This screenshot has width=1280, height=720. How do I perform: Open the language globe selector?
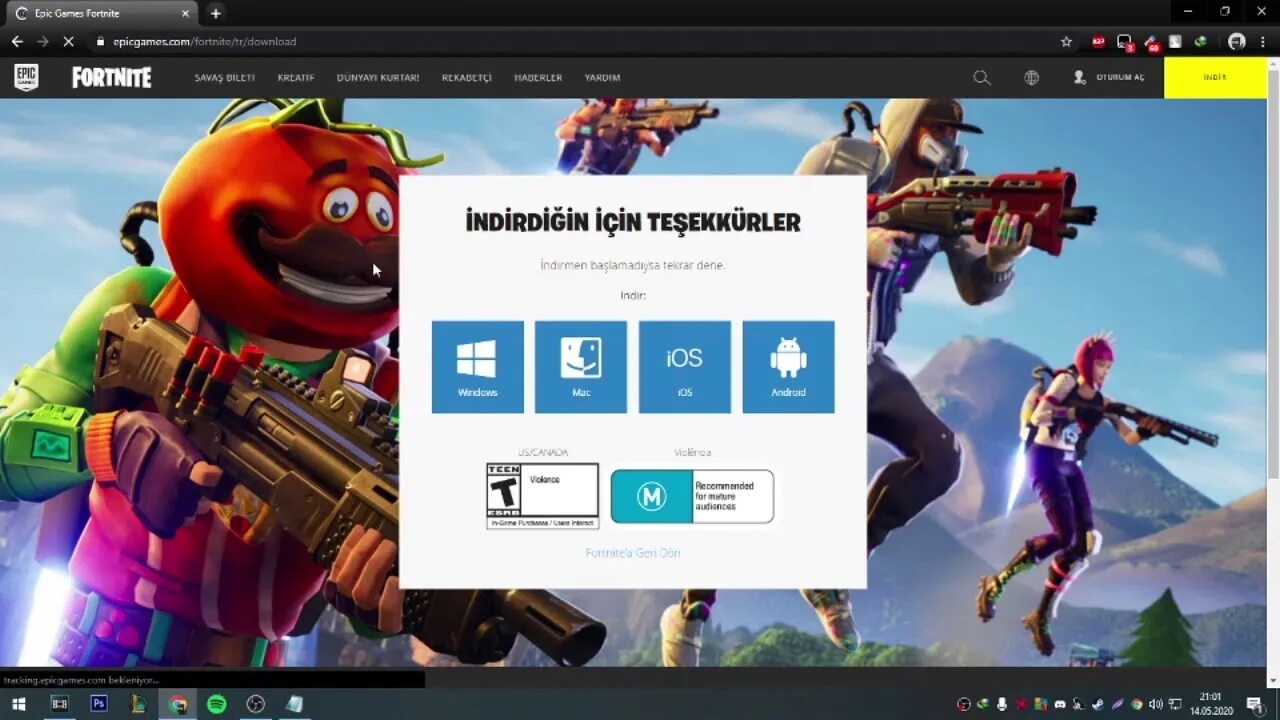[1031, 77]
